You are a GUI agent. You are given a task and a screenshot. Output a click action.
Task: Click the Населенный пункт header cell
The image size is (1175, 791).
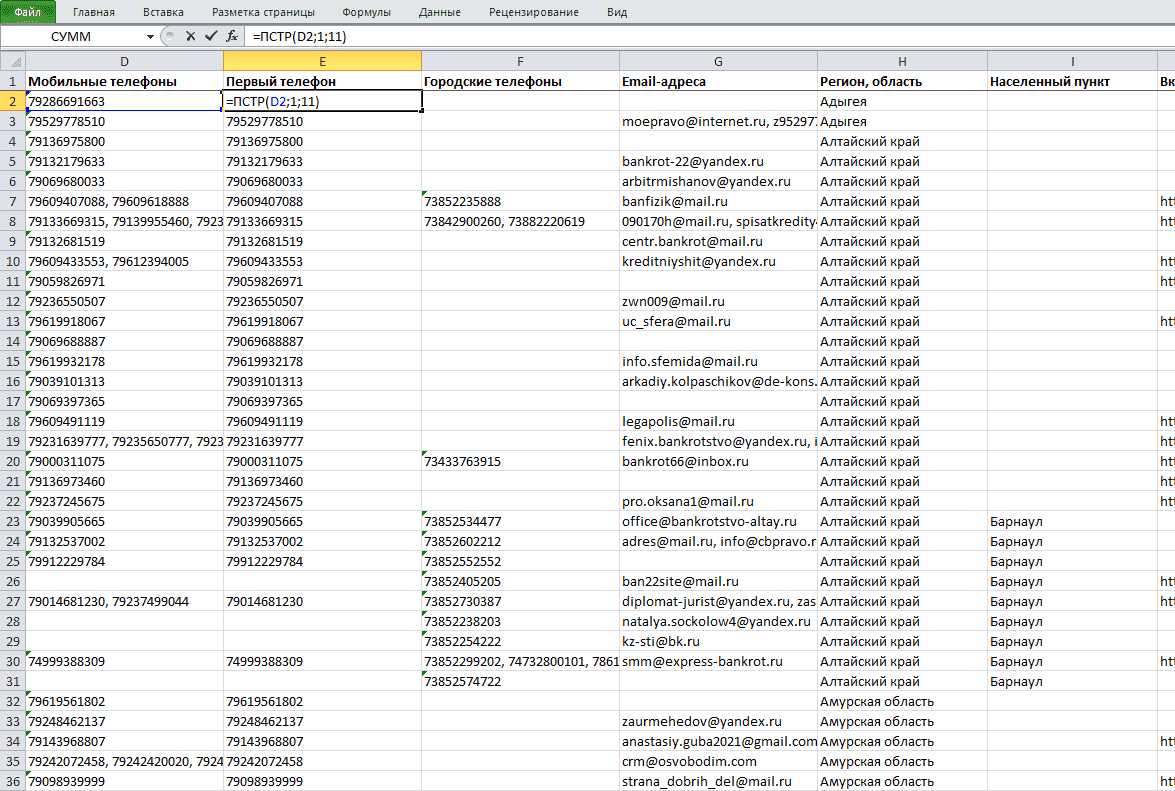pyautogui.click(x=1072, y=82)
